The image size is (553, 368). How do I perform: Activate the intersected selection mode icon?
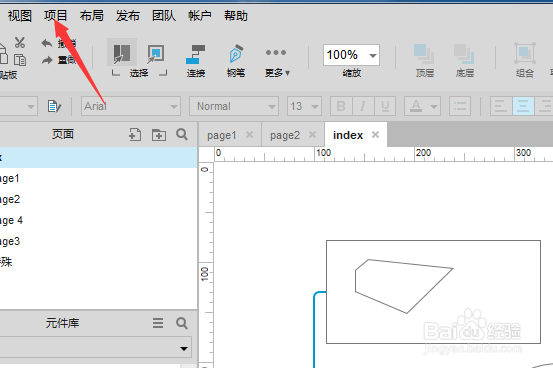coord(122,53)
